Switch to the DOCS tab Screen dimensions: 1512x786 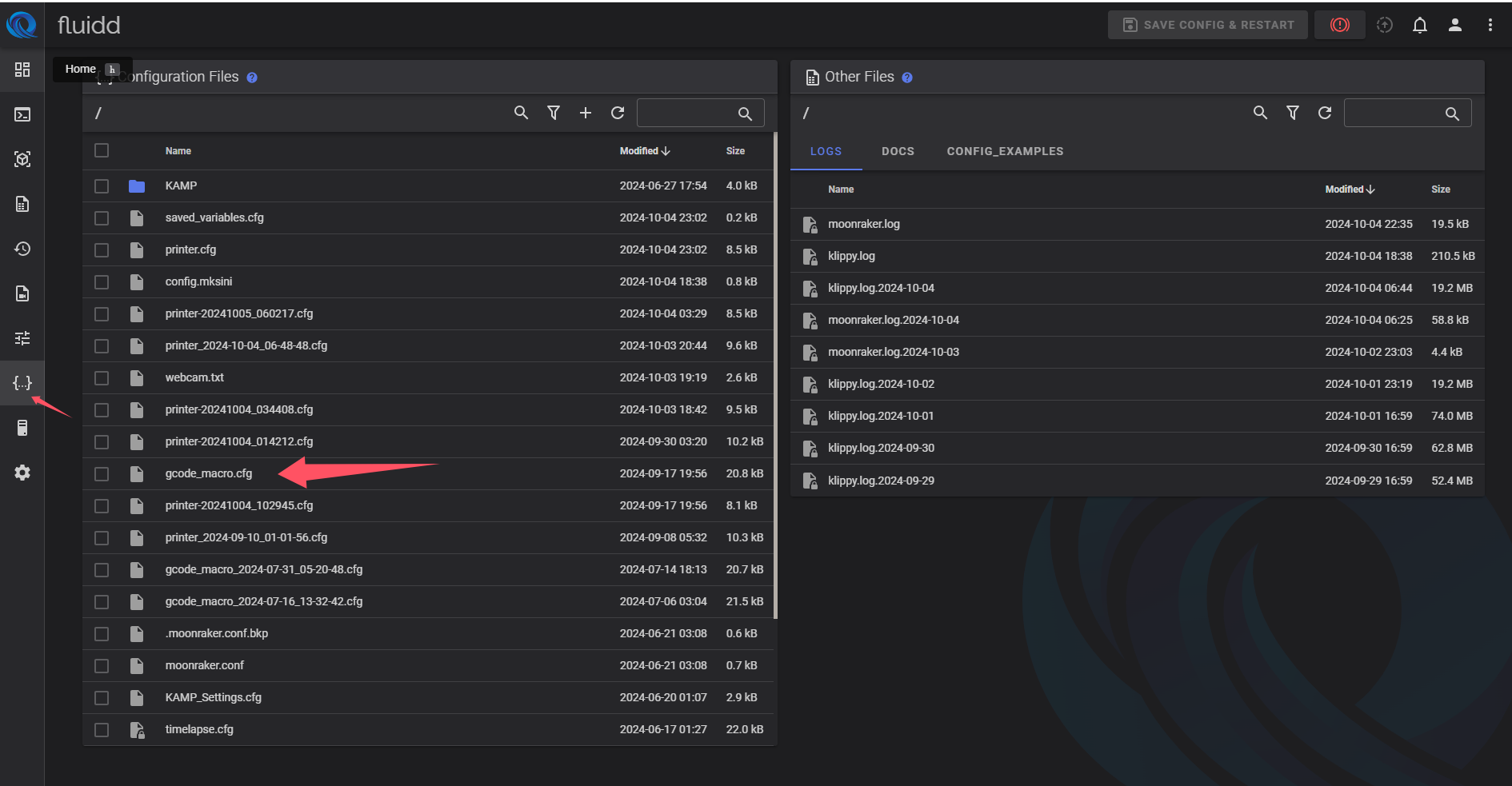pos(898,151)
